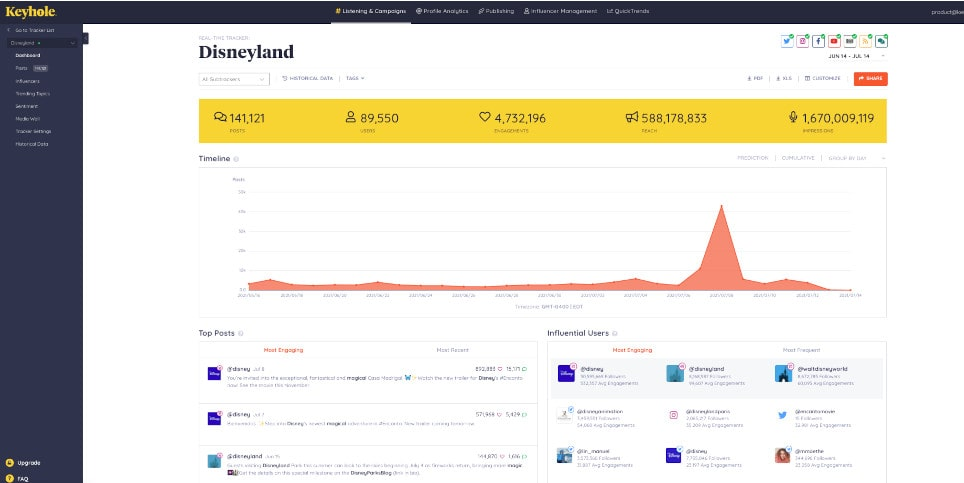Click the speech bubbles icon beside 141,121

(x=220, y=117)
